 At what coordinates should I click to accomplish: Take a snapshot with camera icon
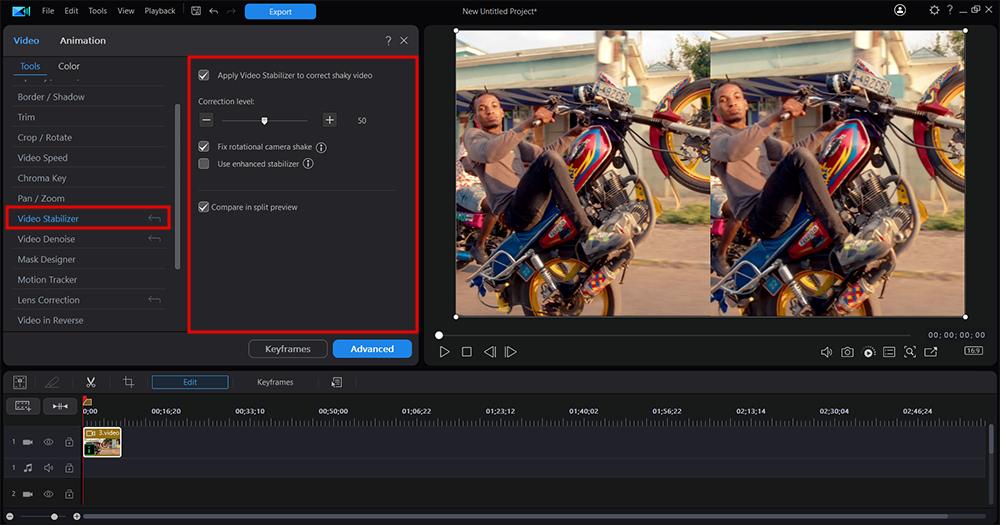click(847, 352)
